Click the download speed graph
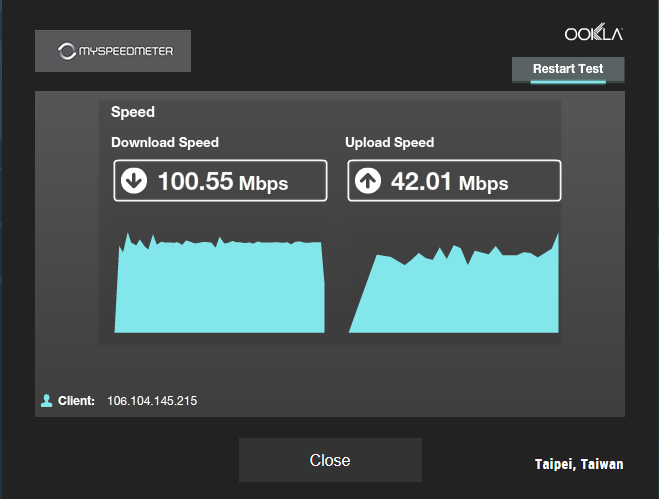 pos(219,282)
